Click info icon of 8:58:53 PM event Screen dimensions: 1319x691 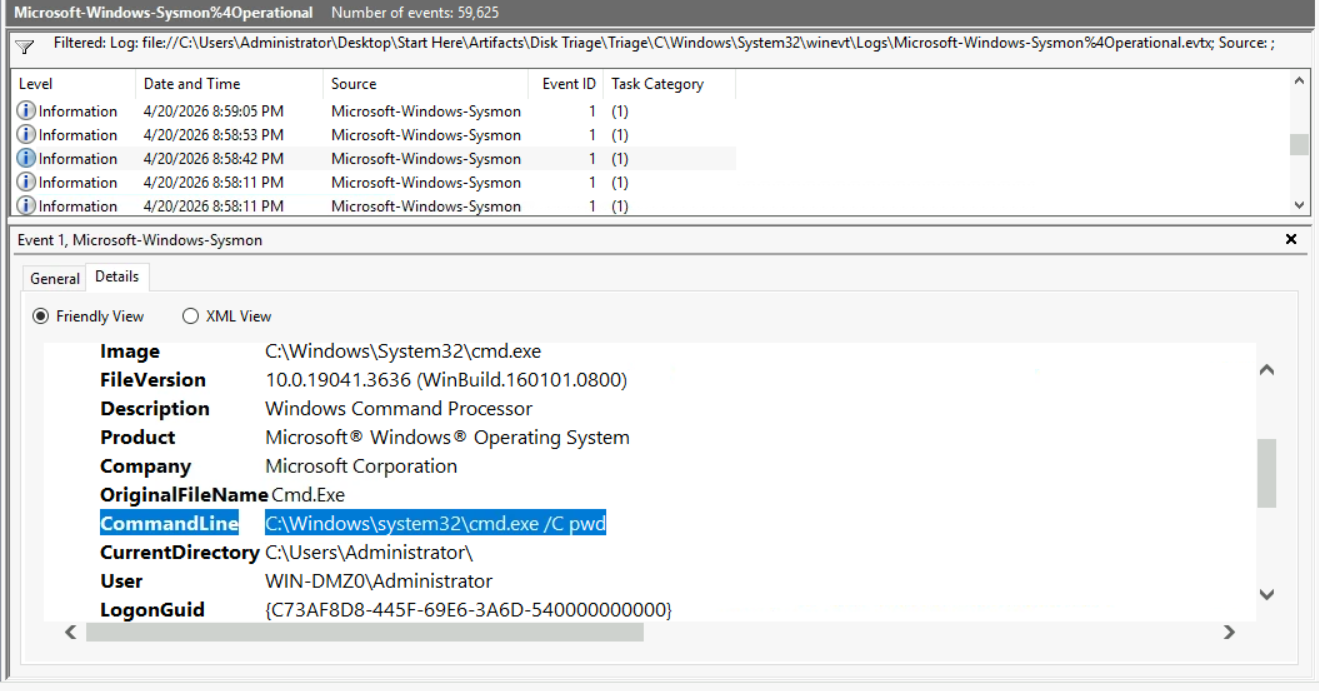coord(26,135)
